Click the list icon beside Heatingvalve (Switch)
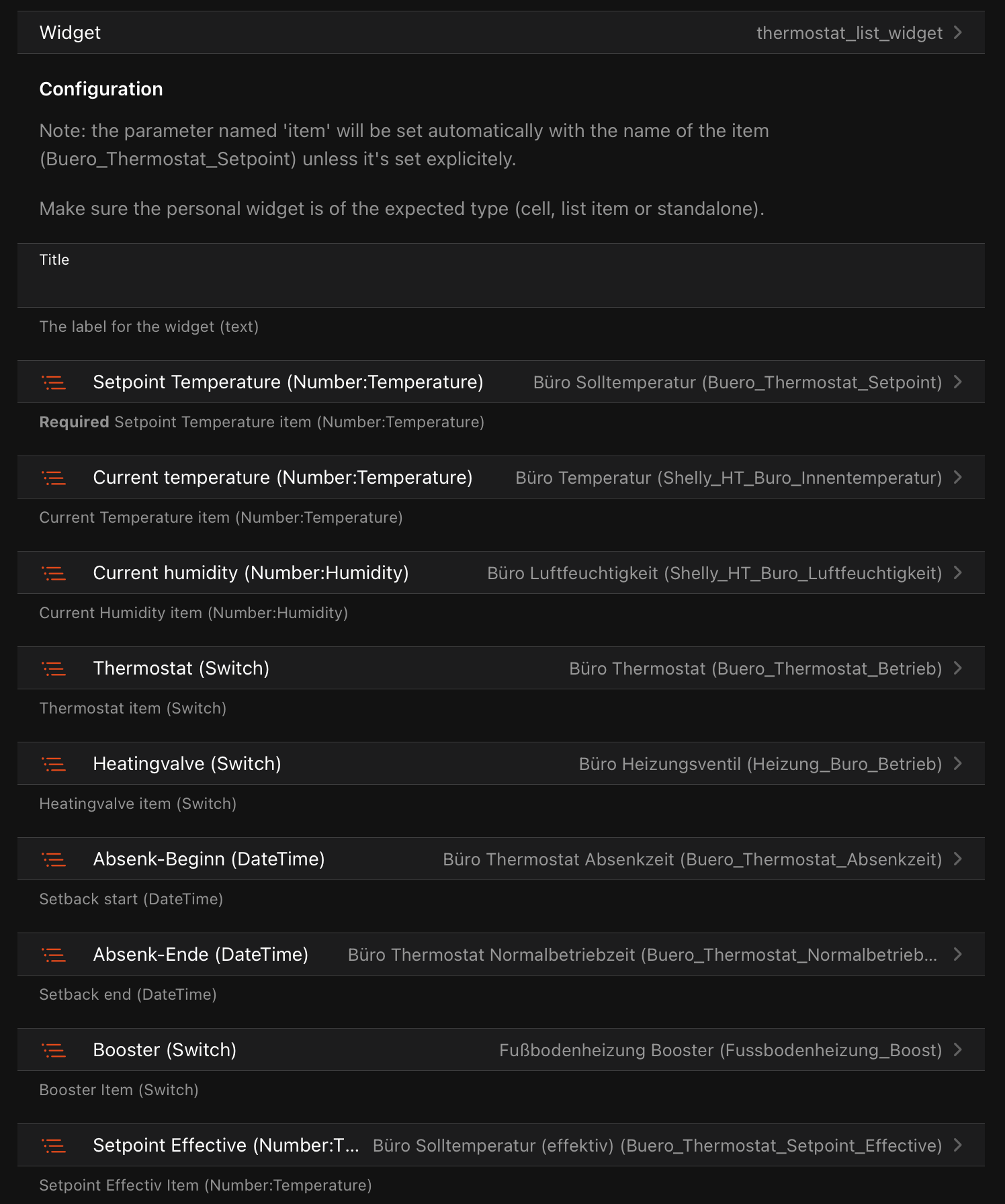Viewport: 1005px width, 1204px height. click(54, 765)
